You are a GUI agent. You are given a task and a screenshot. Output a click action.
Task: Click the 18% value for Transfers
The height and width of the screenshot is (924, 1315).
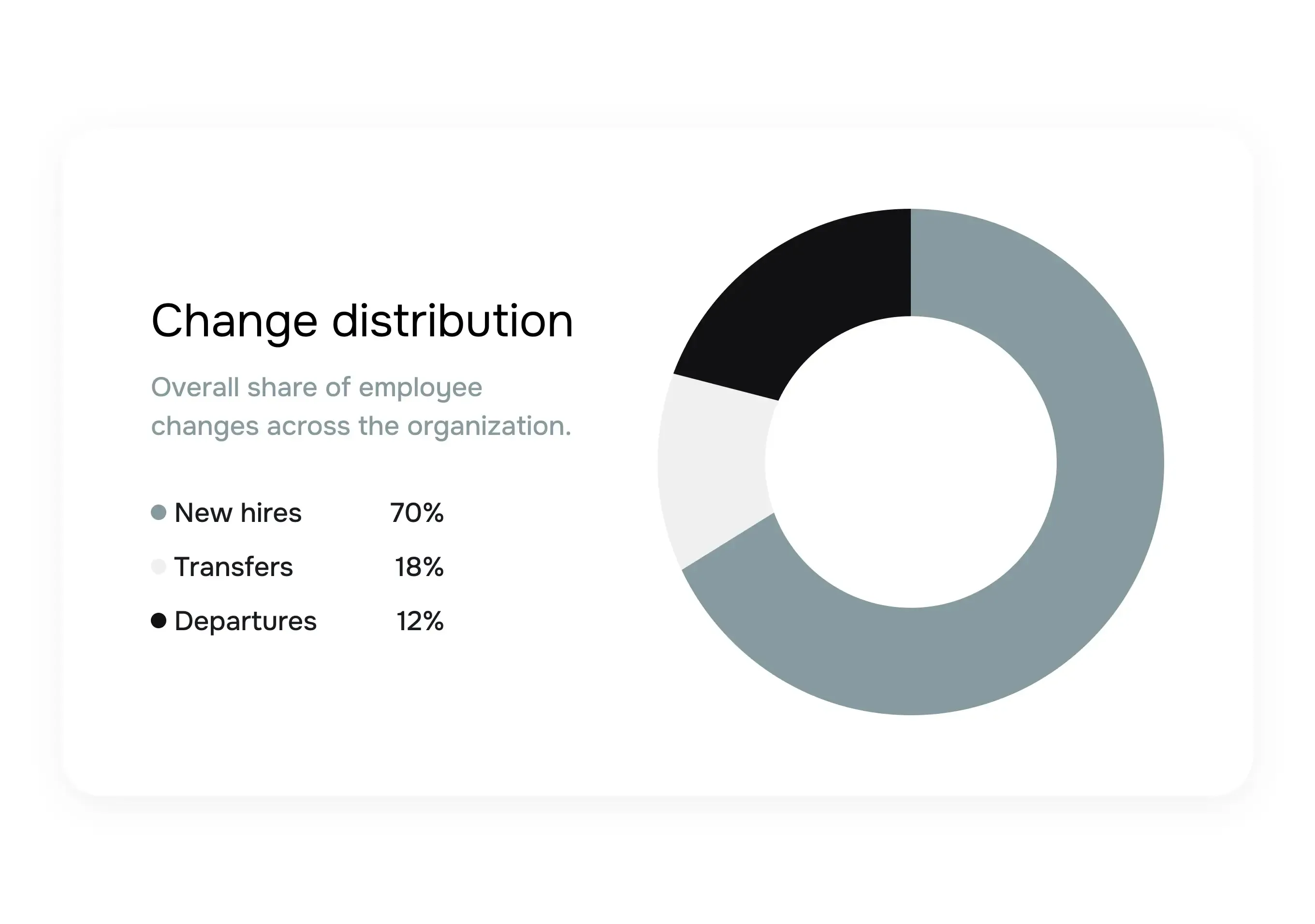pyautogui.click(x=419, y=567)
